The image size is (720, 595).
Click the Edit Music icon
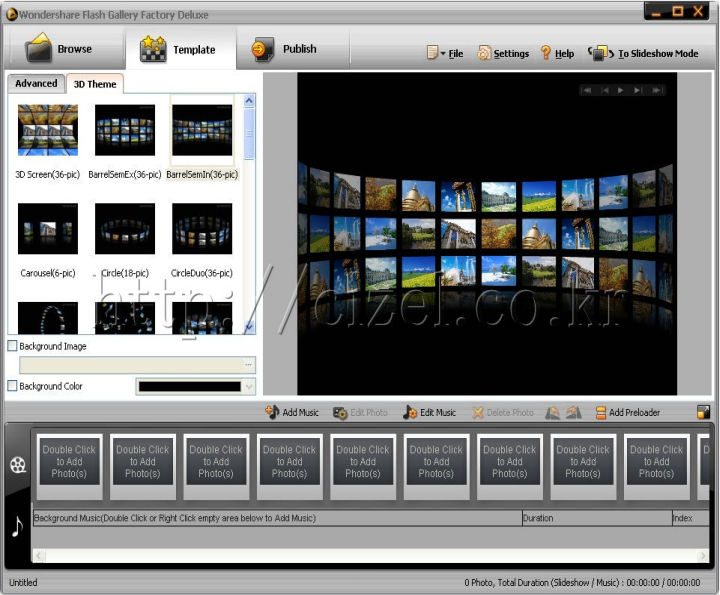[410, 412]
